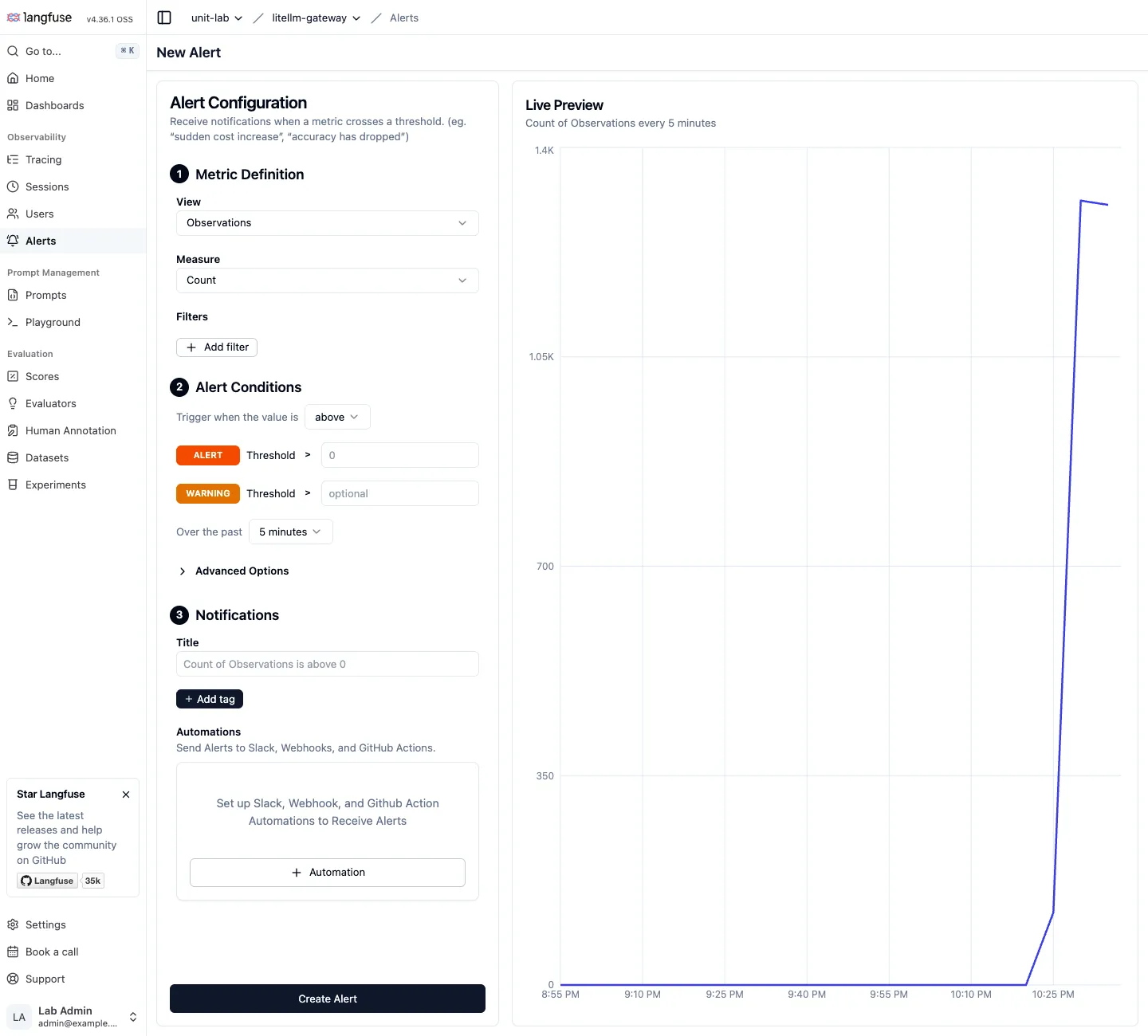The image size is (1148, 1036).
Task: Expand Advanced Options section
Action: tap(233, 571)
